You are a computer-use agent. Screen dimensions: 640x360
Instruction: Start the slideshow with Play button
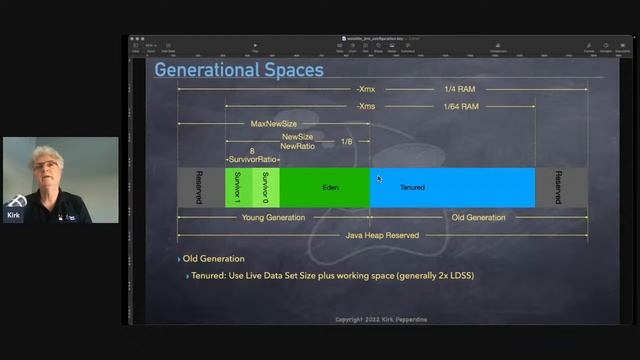pos(255,48)
